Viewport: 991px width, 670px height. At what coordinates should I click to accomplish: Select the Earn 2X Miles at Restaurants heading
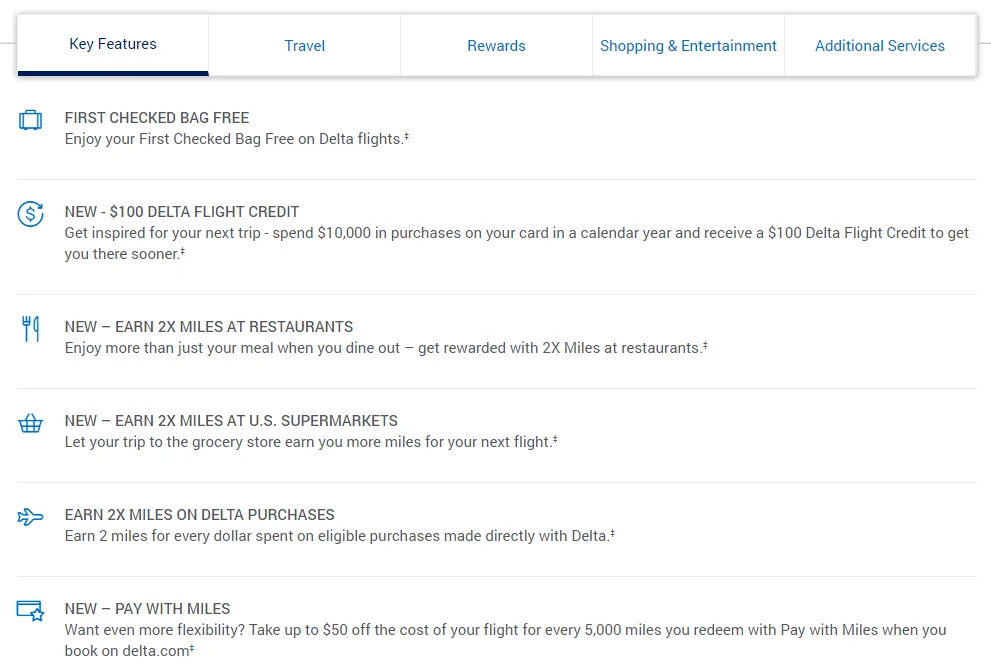point(209,327)
